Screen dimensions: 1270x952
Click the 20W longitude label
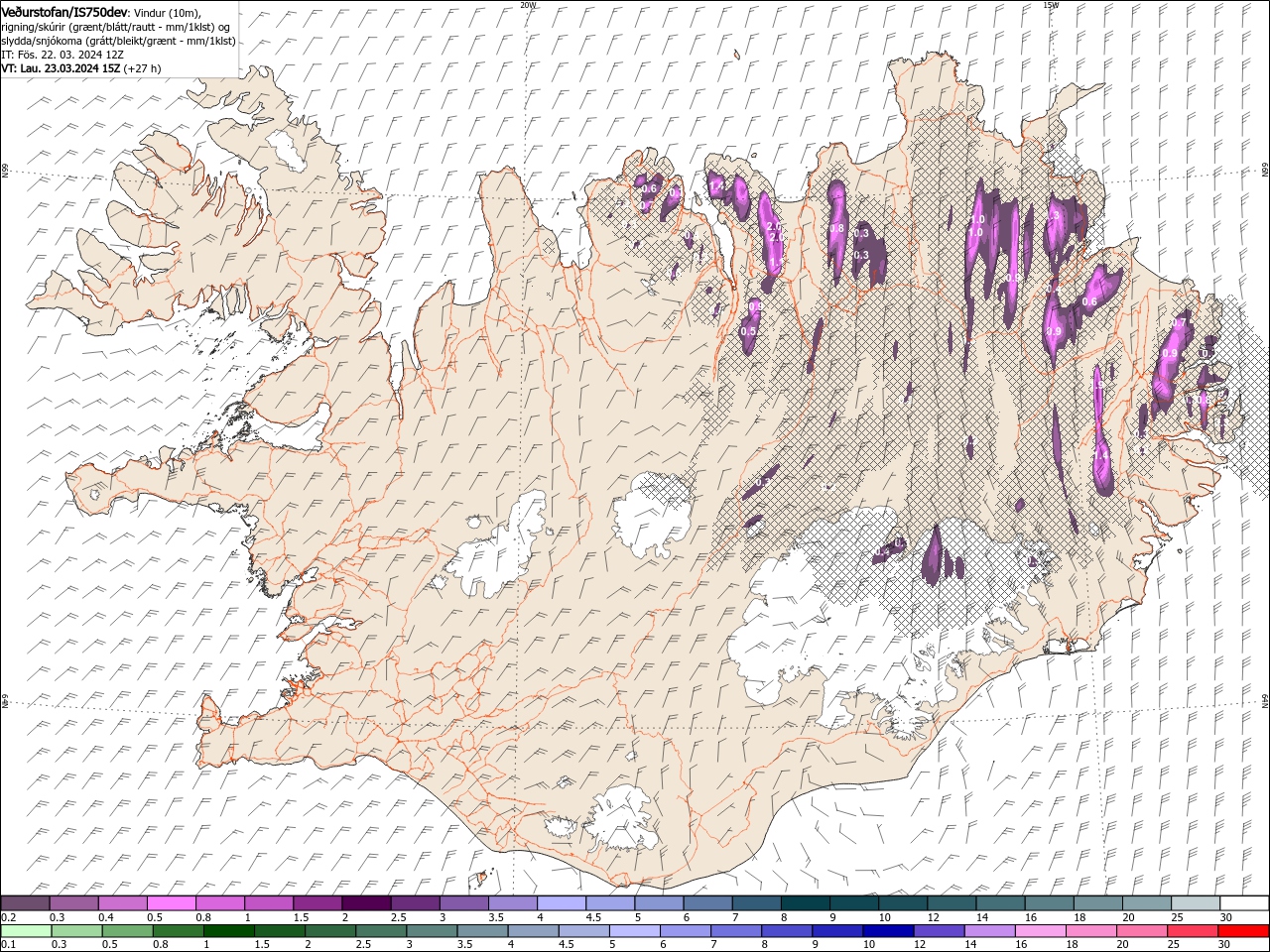(528, 5)
